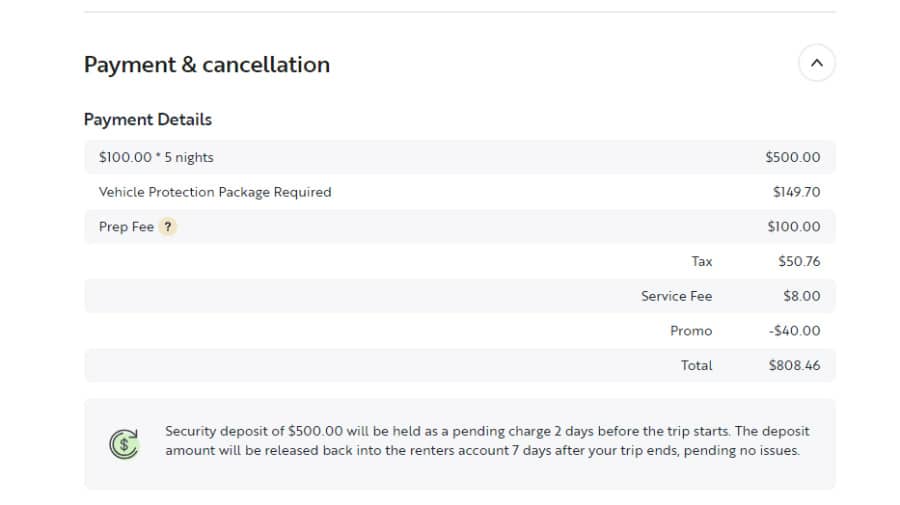The width and height of the screenshot is (900, 505).
Task: Click the Service Fee label
Action: (676, 296)
